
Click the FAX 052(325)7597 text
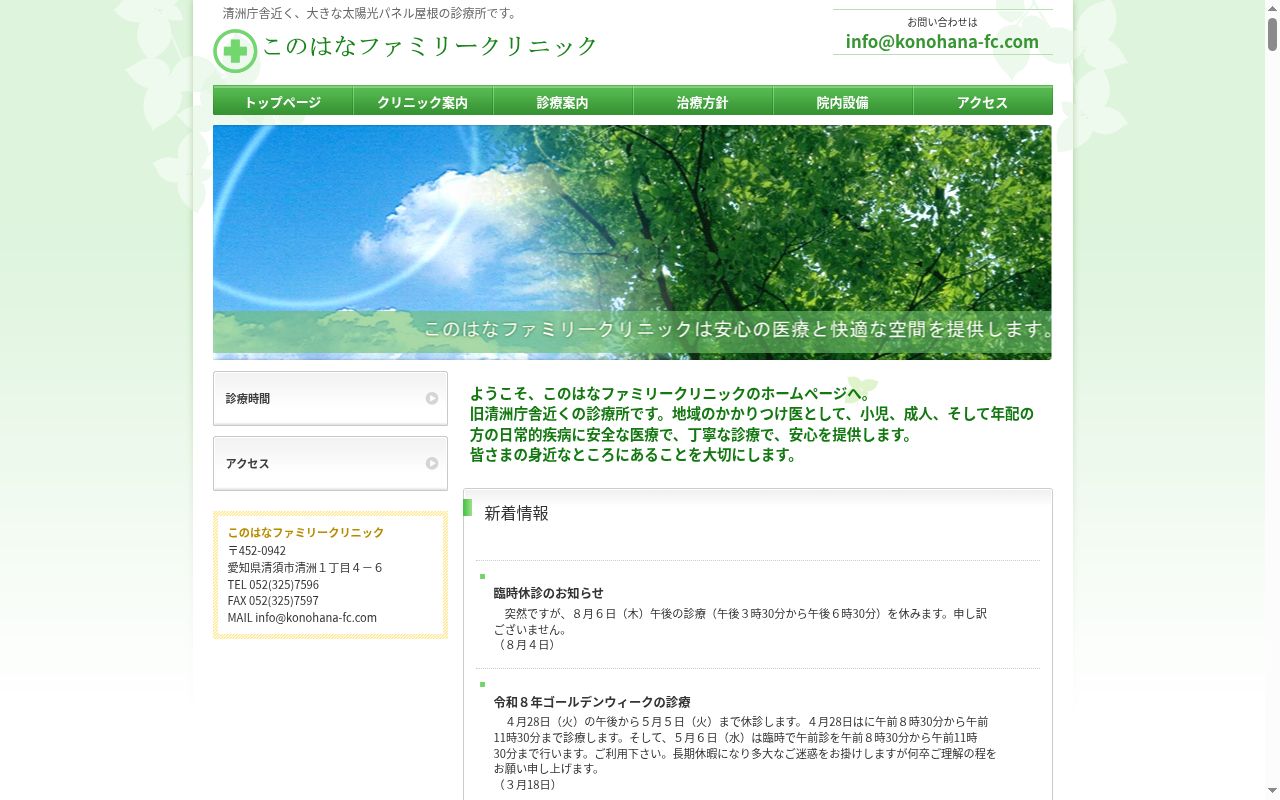click(273, 600)
